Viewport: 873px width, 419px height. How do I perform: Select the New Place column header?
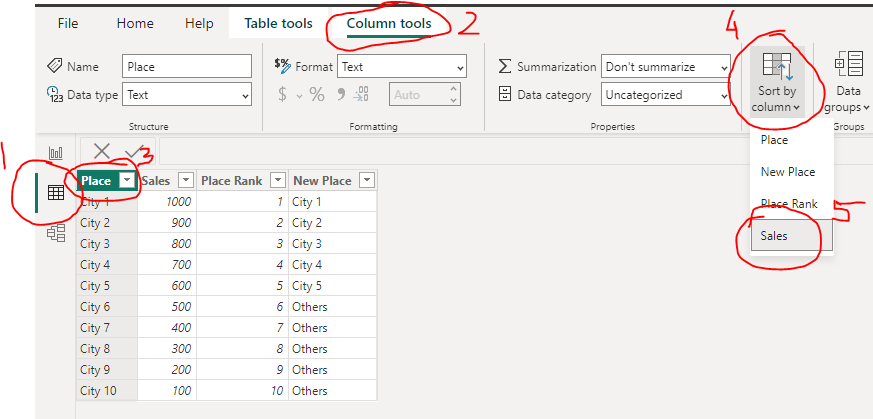click(322, 180)
